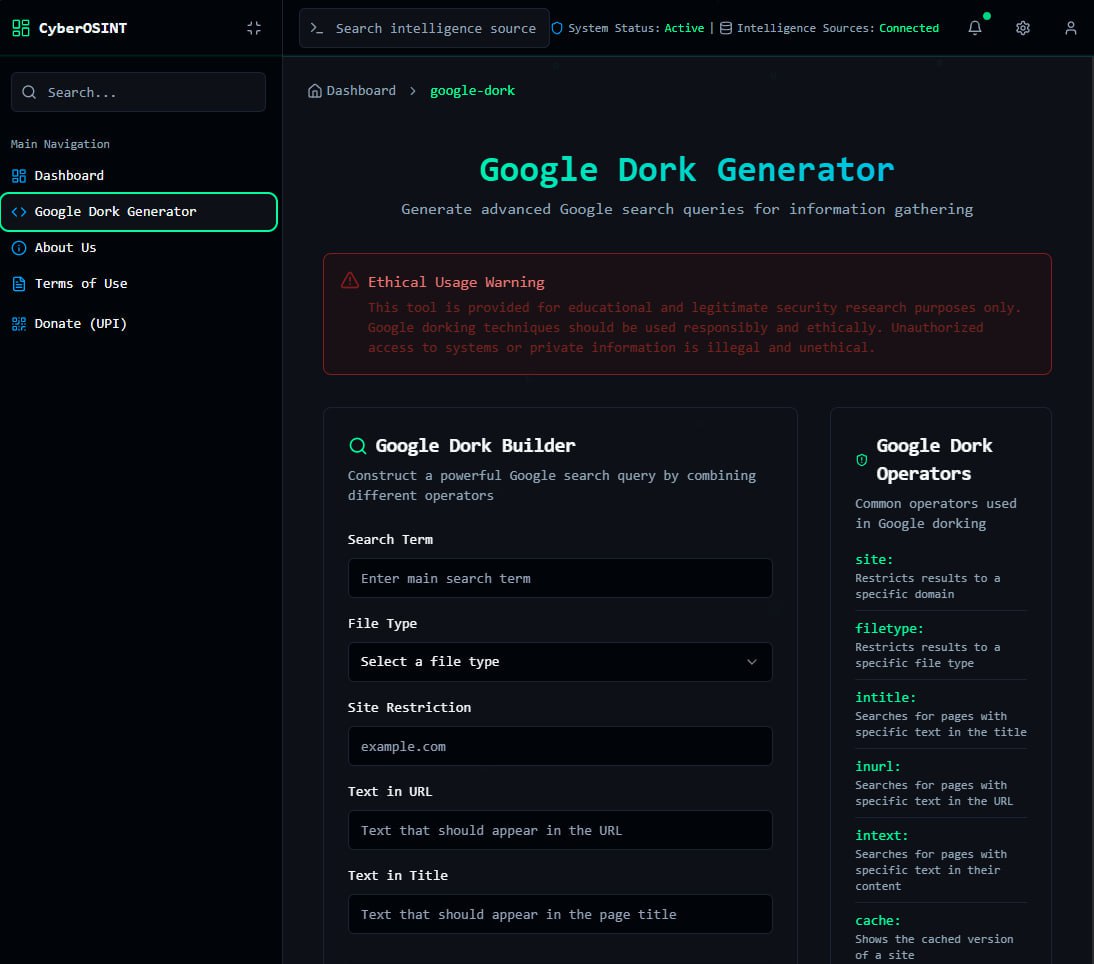
Task: Click the Main Navigation label
Action: 60,144
